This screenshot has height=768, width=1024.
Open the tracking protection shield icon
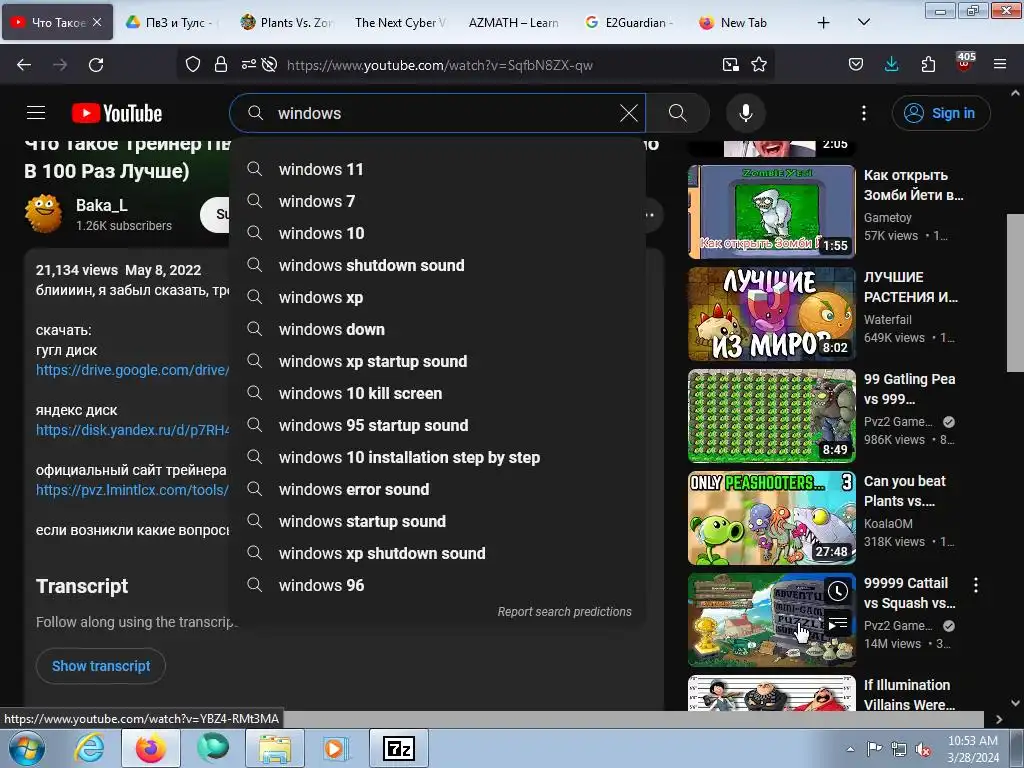(193, 64)
